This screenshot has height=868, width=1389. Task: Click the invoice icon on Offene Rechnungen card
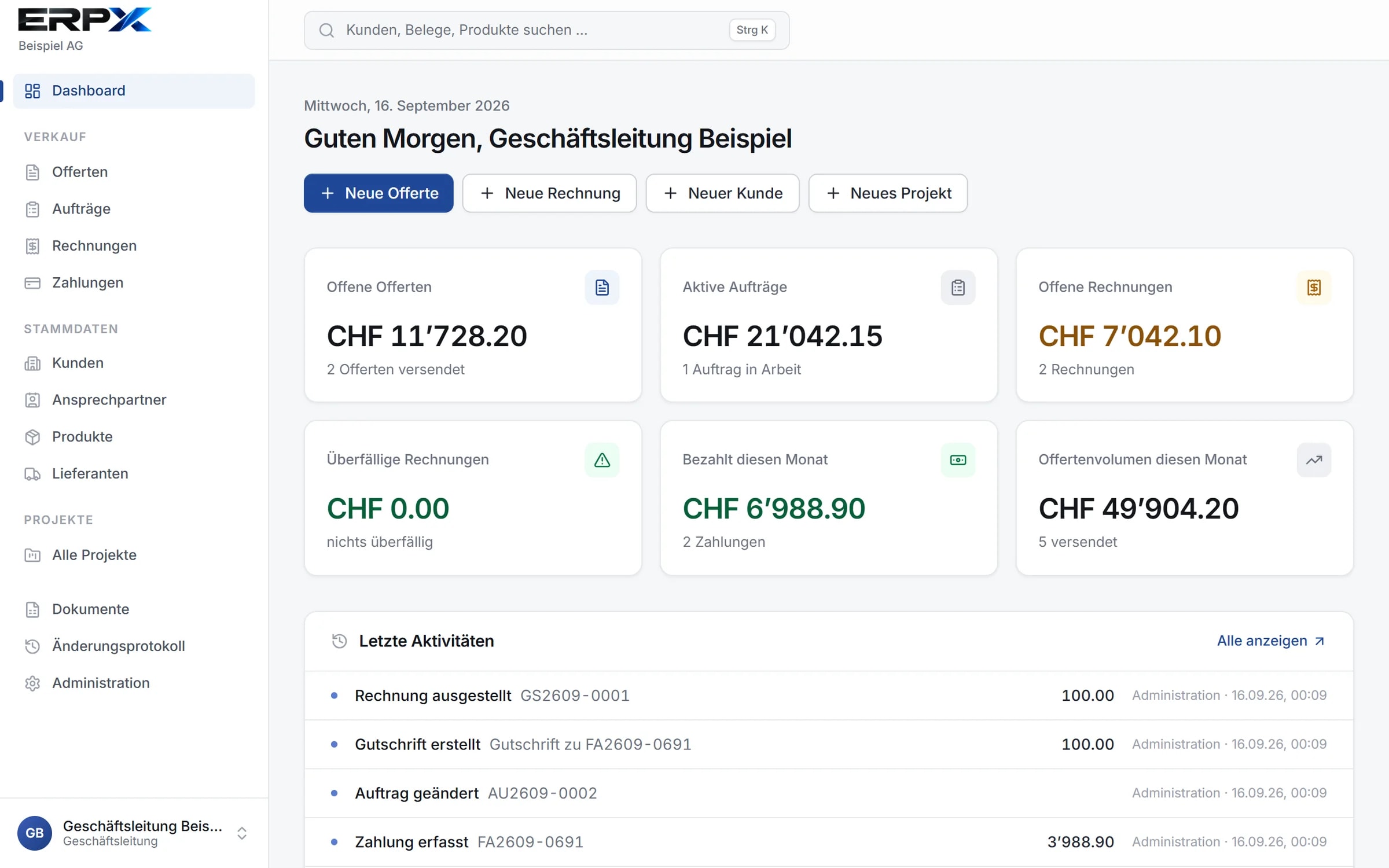click(1314, 288)
